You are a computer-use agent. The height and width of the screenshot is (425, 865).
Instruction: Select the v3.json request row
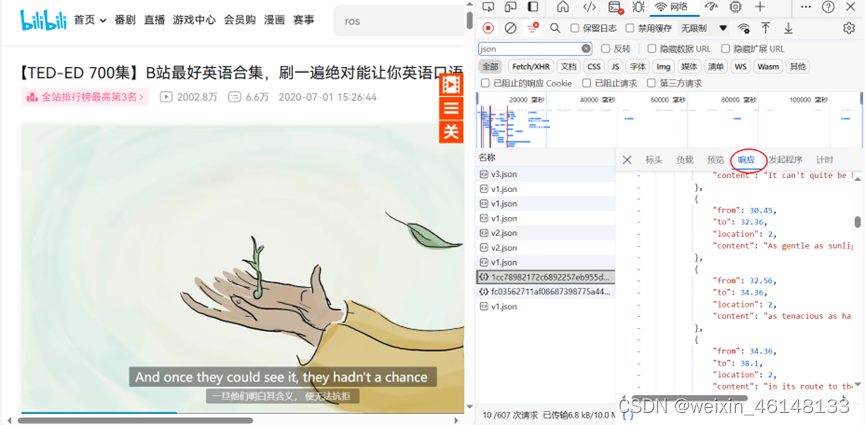point(546,174)
